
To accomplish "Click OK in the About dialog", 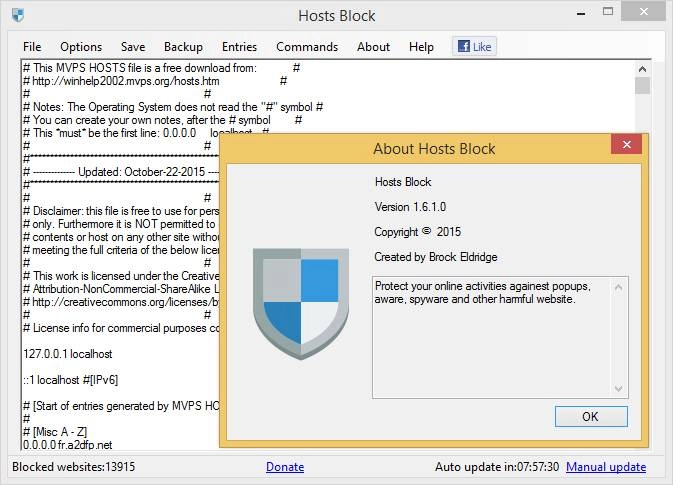I will click(x=591, y=416).
